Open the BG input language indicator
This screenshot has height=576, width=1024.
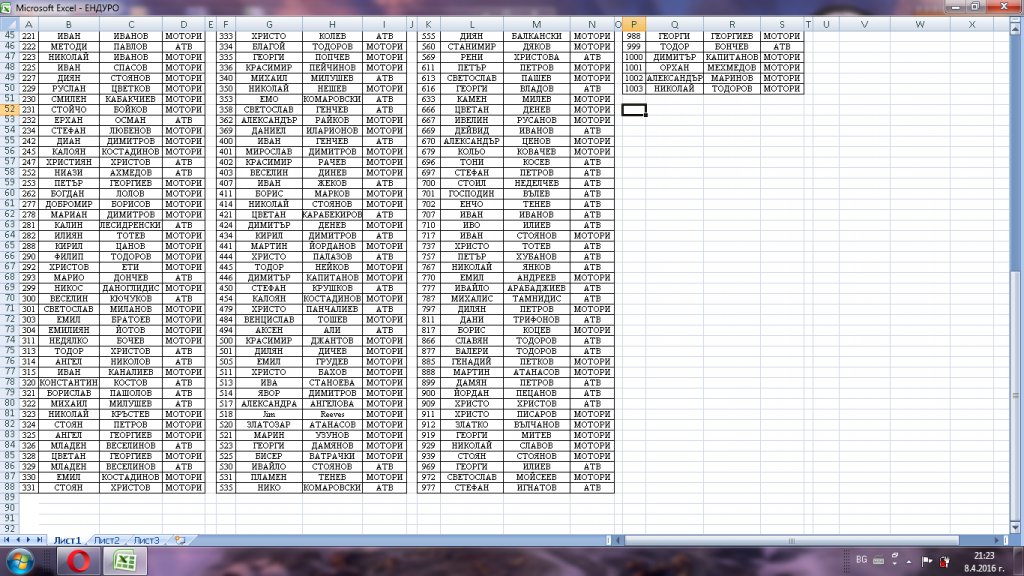pyautogui.click(x=861, y=560)
